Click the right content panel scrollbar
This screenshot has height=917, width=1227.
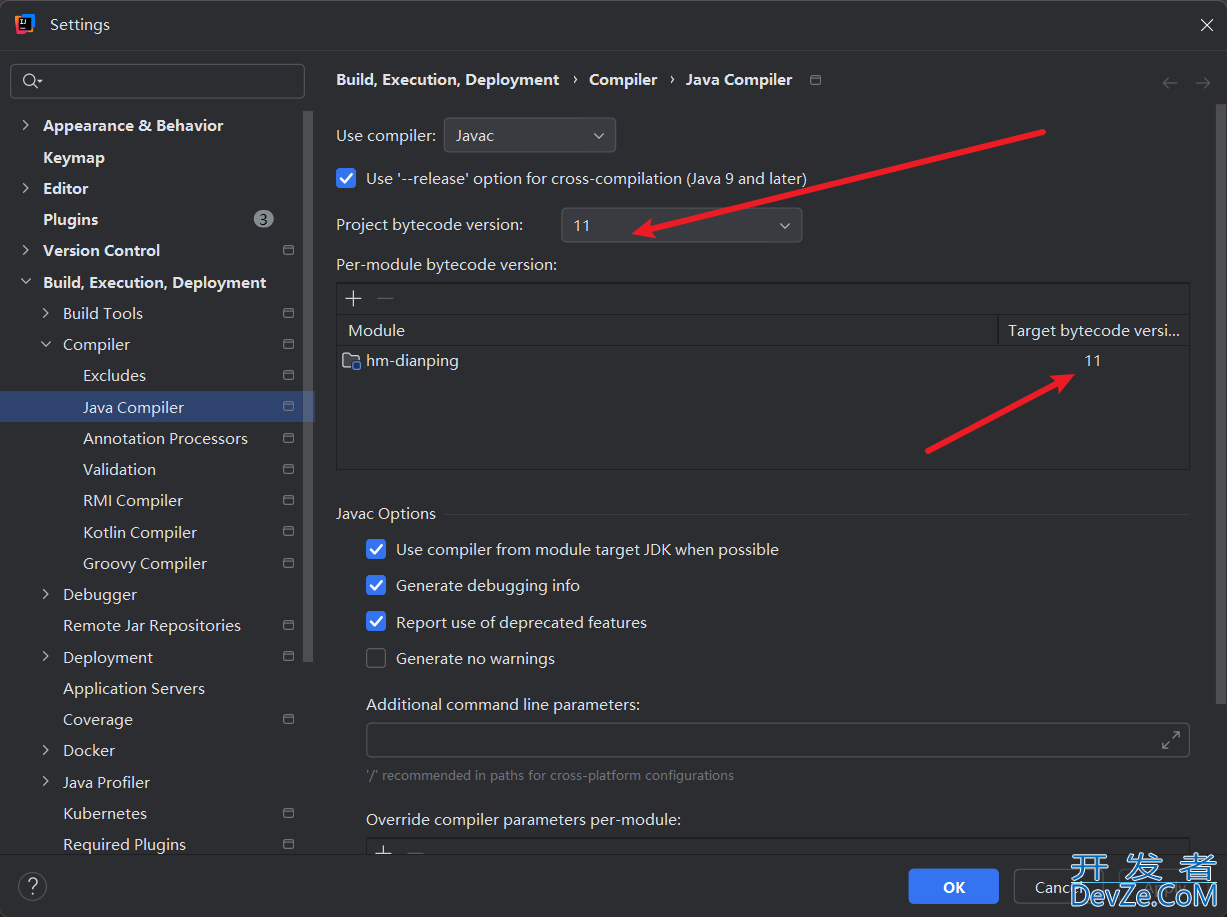[1219, 402]
